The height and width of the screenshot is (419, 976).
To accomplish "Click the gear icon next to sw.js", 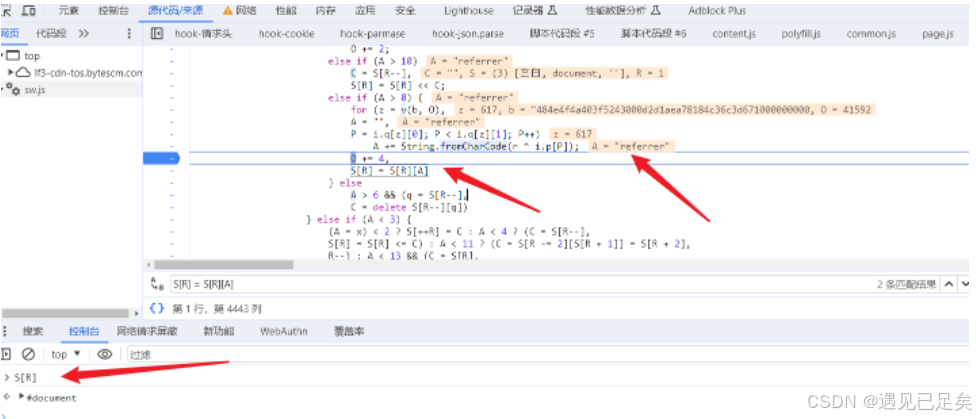I will [13, 90].
